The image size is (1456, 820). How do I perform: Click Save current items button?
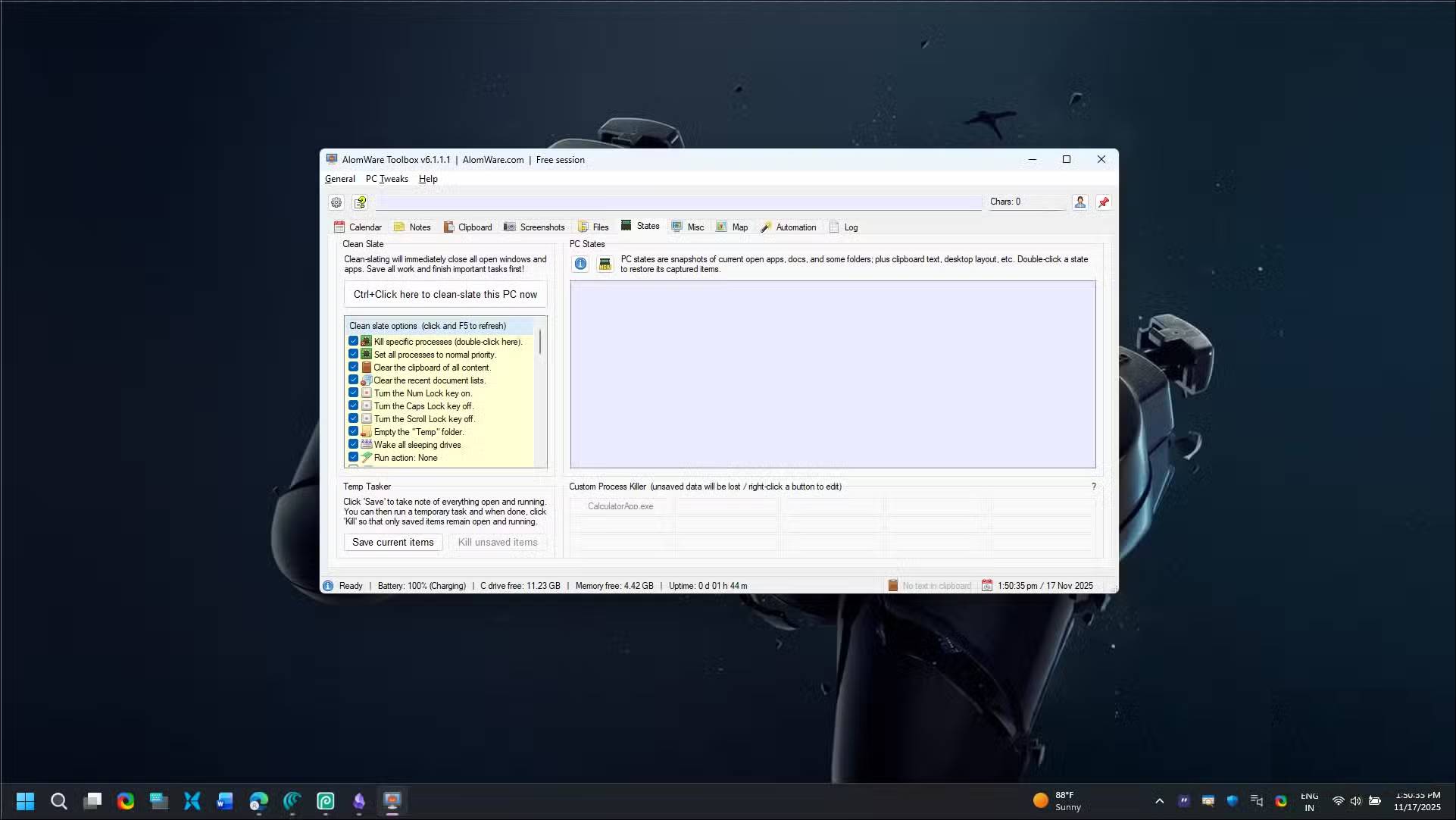392,543
